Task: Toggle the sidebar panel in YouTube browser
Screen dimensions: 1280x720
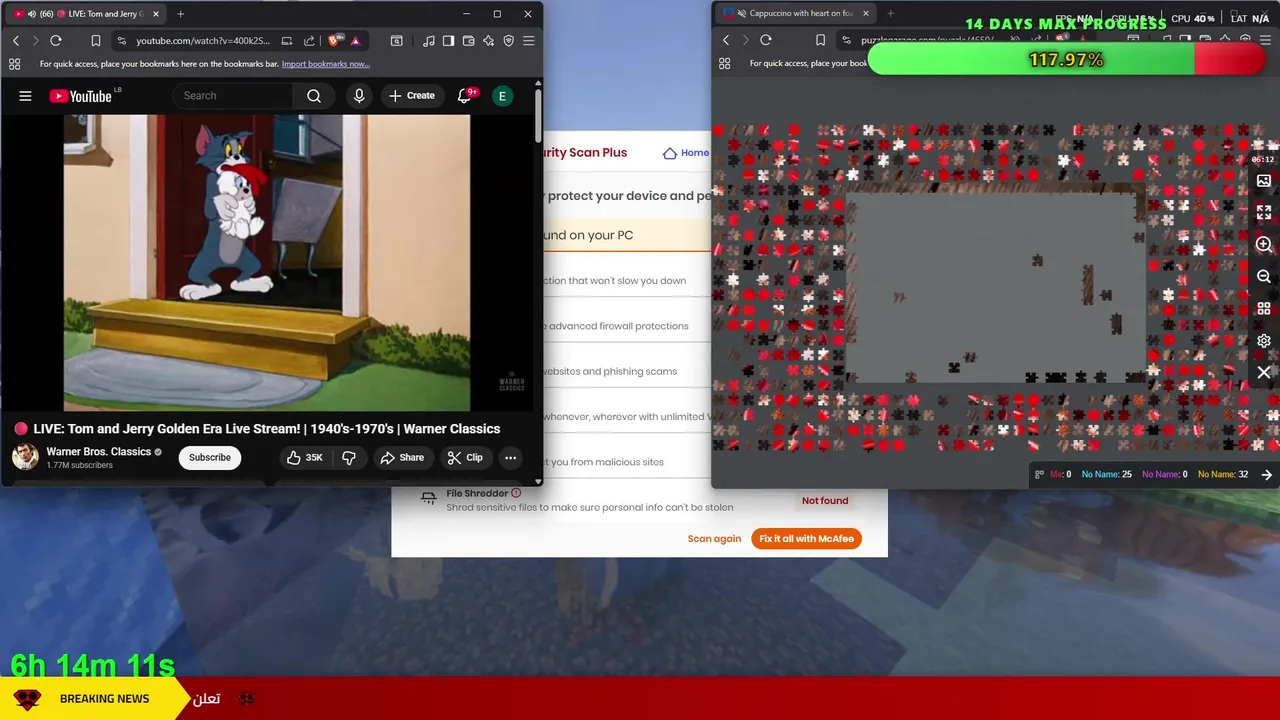Action: pos(449,41)
